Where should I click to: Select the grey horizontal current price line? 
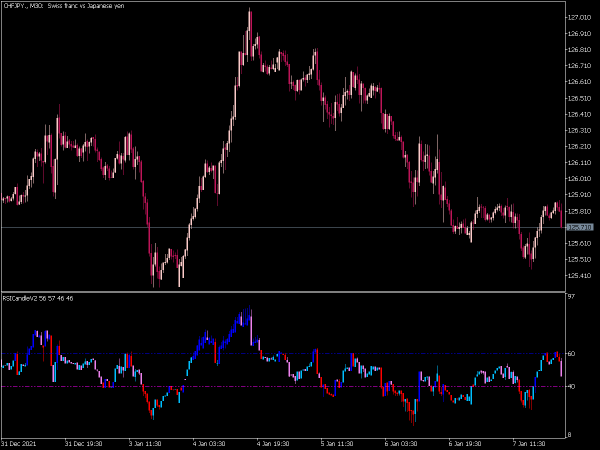pos(283,227)
